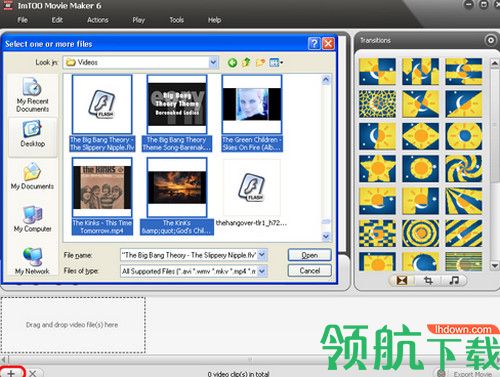
Task: Select The Green Children Skies On Fire thumbnail
Action: pyautogui.click(x=252, y=104)
